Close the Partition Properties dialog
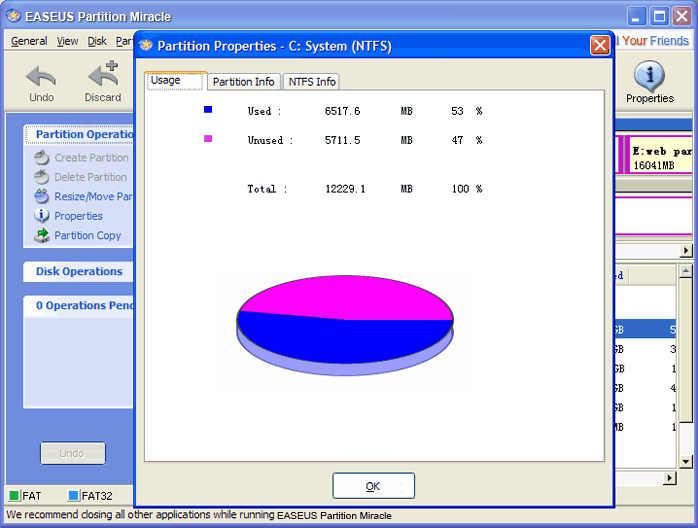Viewport: 698px width, 528px height. [600, 45]
